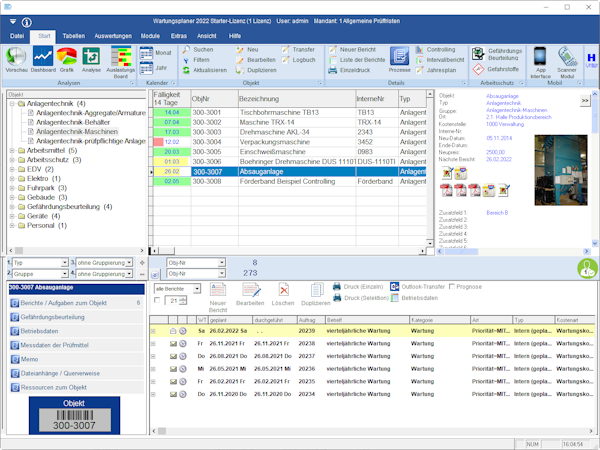600x450 pixels.
Task: Open Liste der Berichte
Action: 357,60
